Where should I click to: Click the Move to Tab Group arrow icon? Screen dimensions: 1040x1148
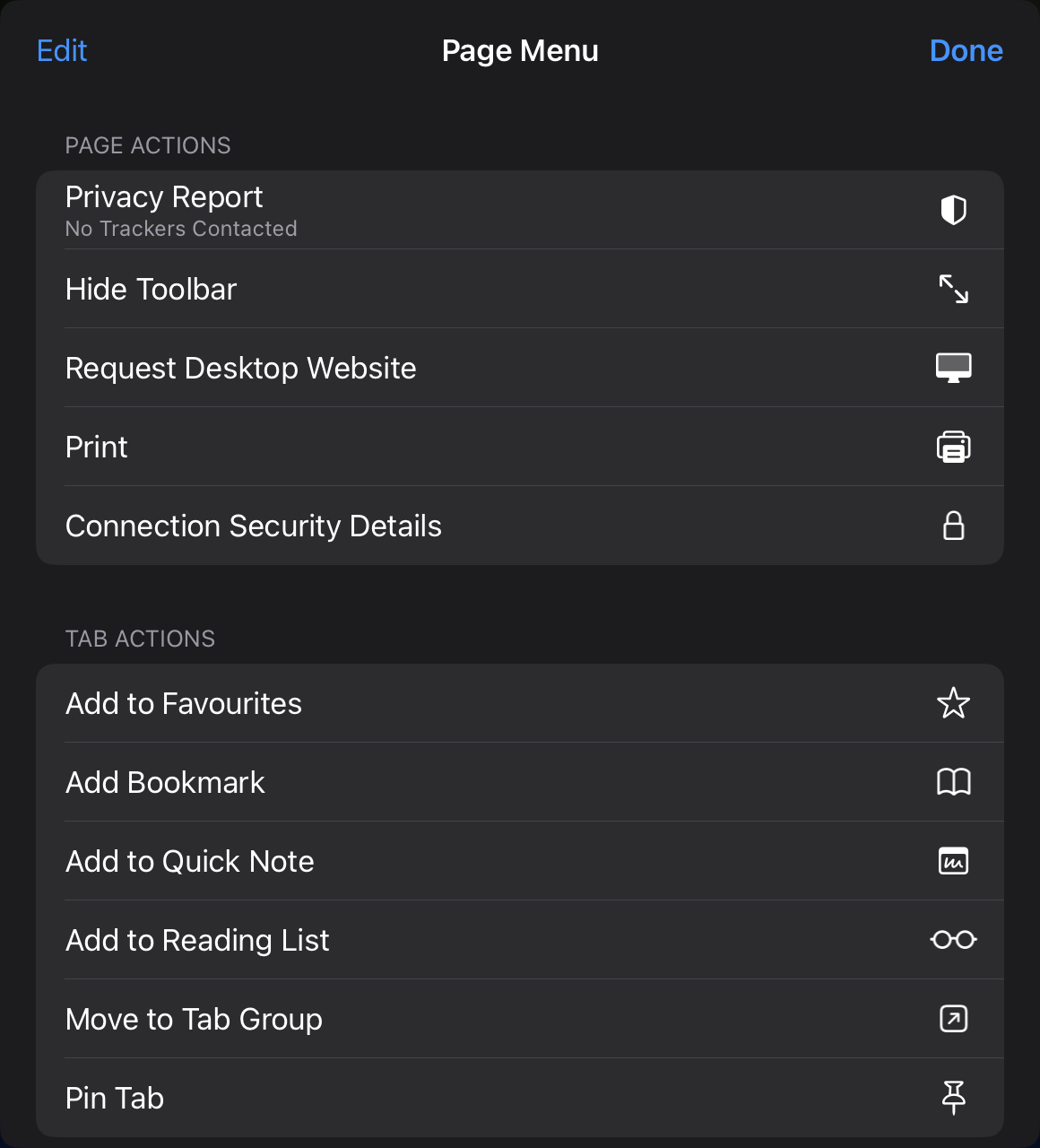953,1019
